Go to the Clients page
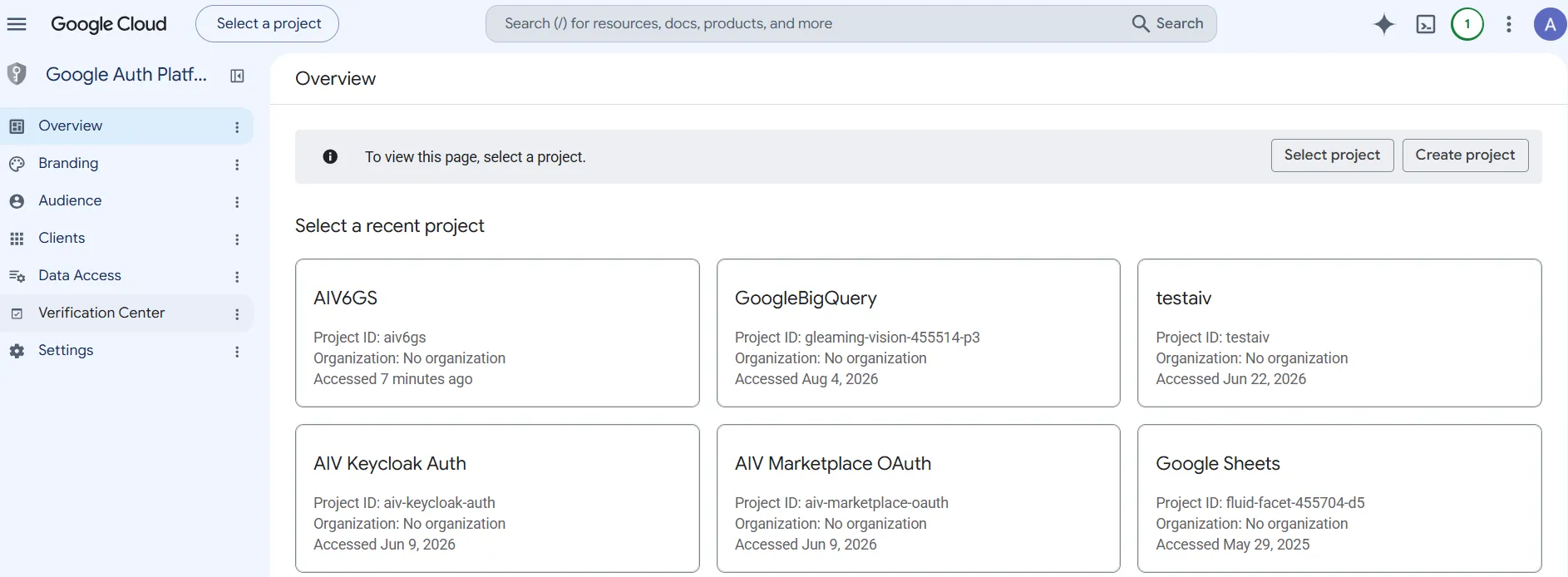Screen dimensions: 1568x577 [126, 239]
